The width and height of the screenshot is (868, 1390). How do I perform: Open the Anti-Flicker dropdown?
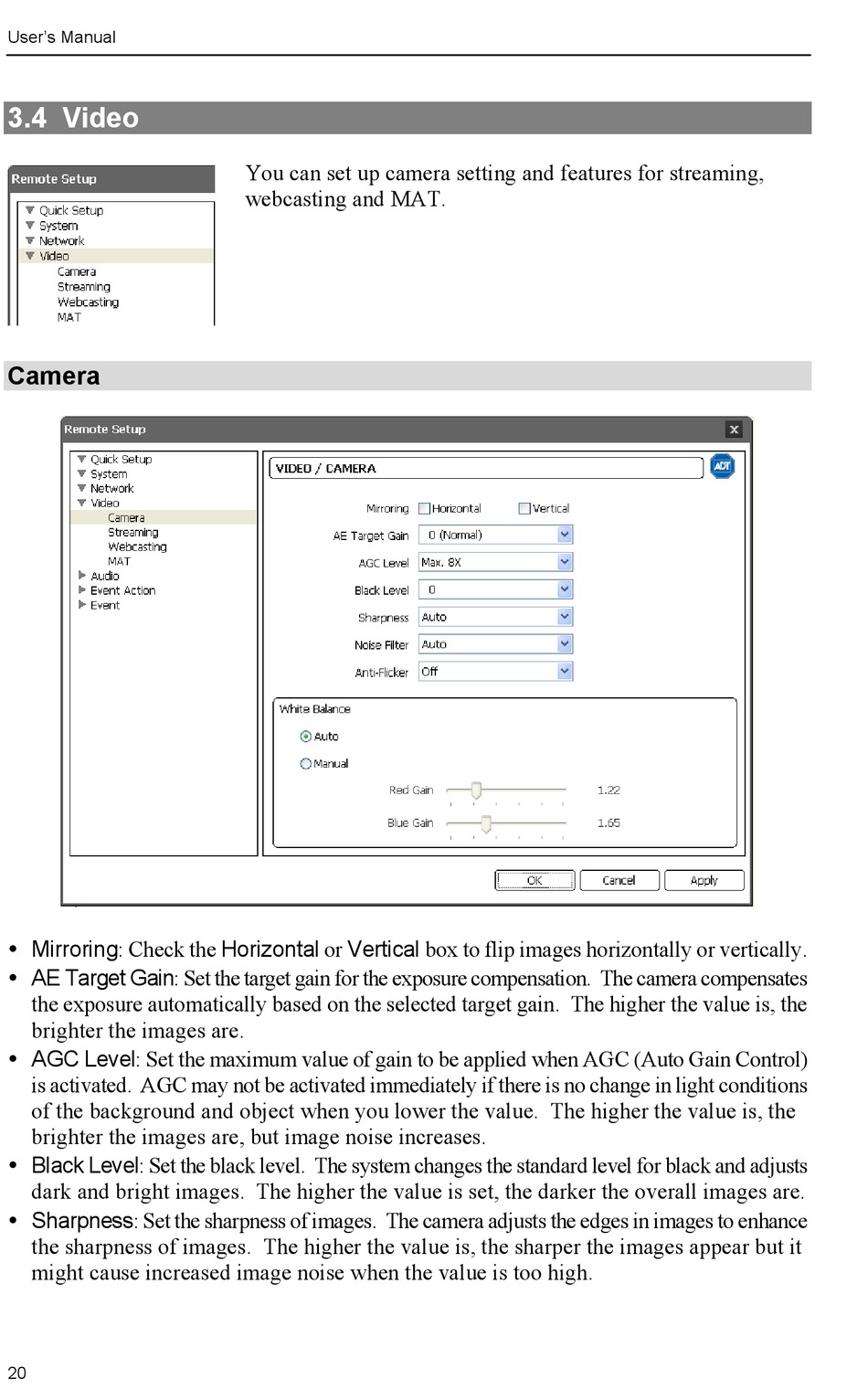point(565,672)
